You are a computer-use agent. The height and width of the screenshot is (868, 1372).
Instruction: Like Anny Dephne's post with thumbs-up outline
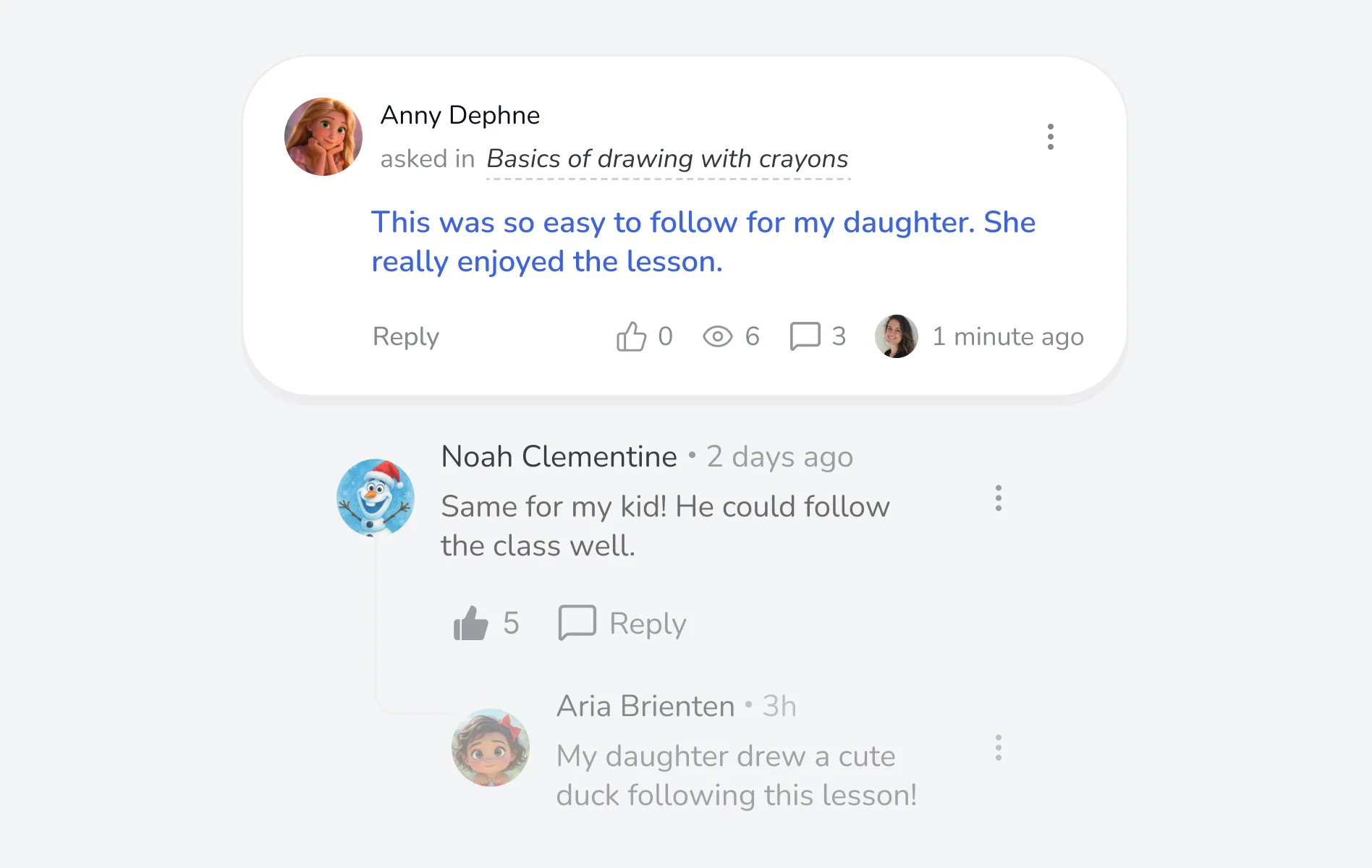pyautogui.click(x=631, y=336)
